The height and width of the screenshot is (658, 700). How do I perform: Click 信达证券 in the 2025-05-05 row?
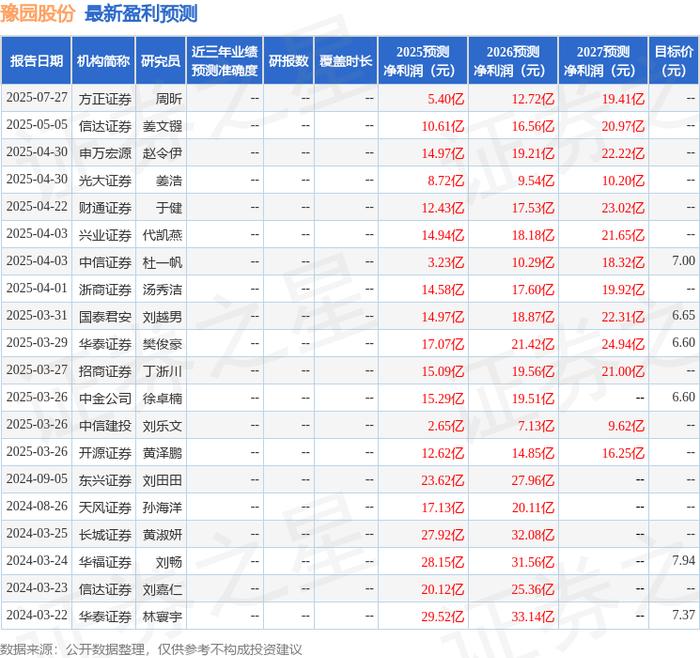tap(105, 126)
